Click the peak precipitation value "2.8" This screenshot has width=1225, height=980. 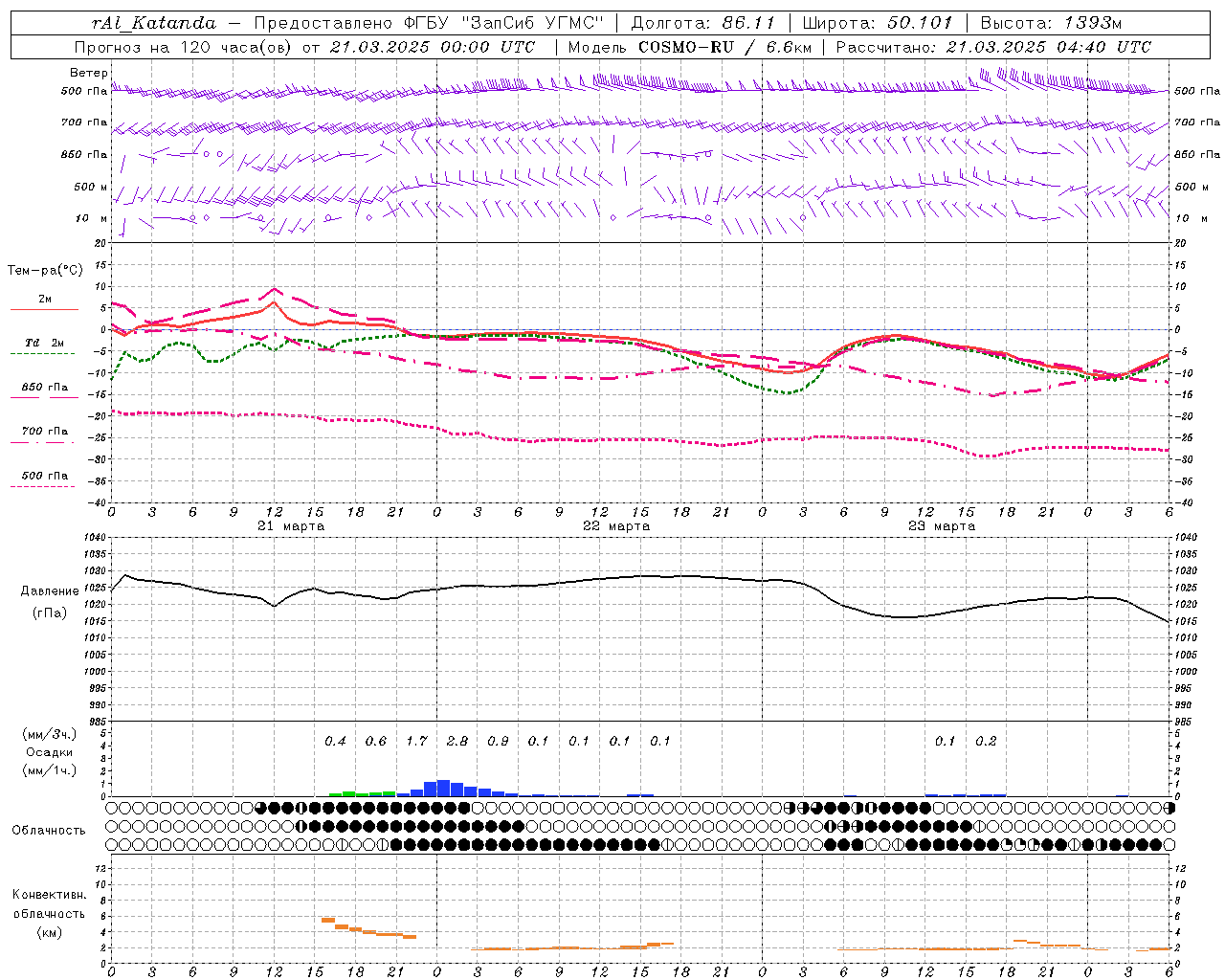(x=457, y=742)
